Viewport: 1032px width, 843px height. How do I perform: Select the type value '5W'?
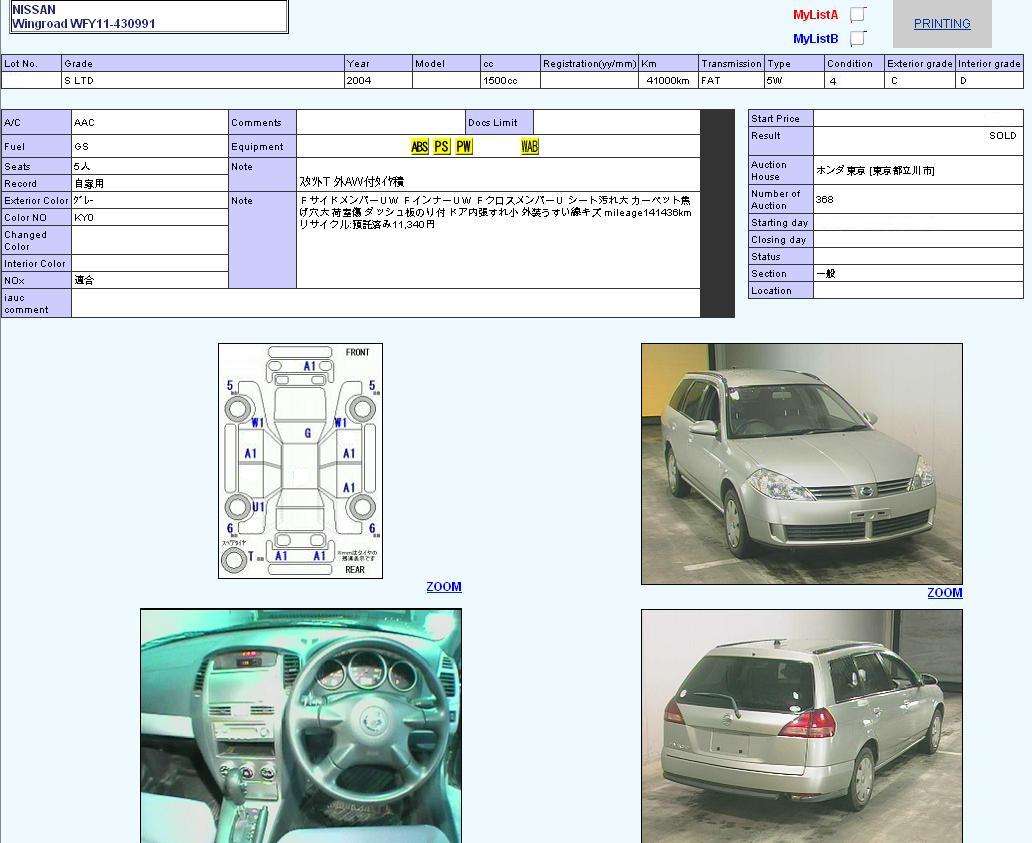coord(774,80)
